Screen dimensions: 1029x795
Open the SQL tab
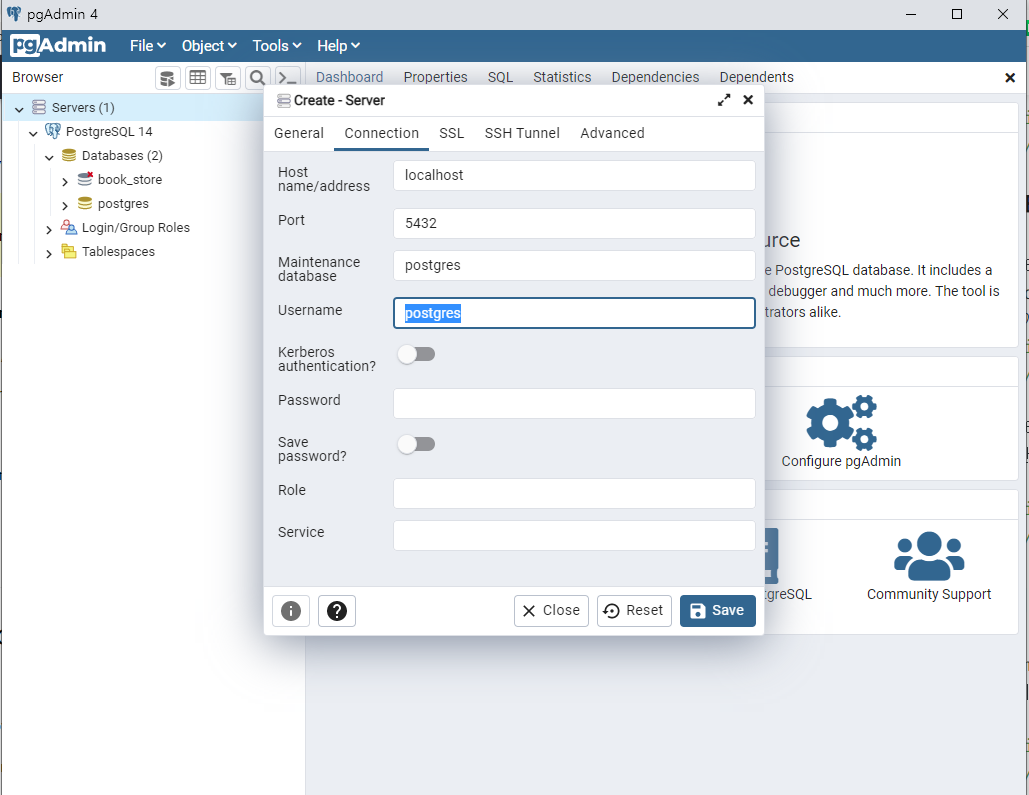(500, 77)
